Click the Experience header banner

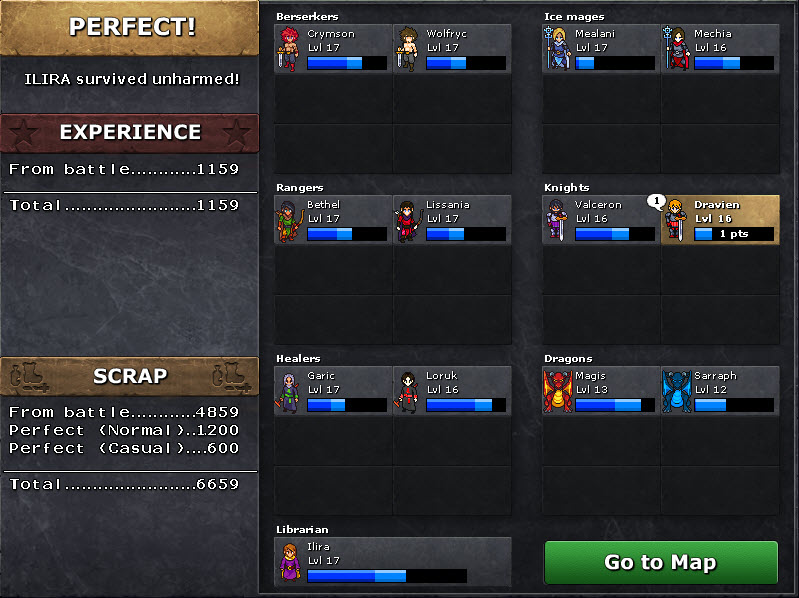pyautogui.click(x=129, y=133)
